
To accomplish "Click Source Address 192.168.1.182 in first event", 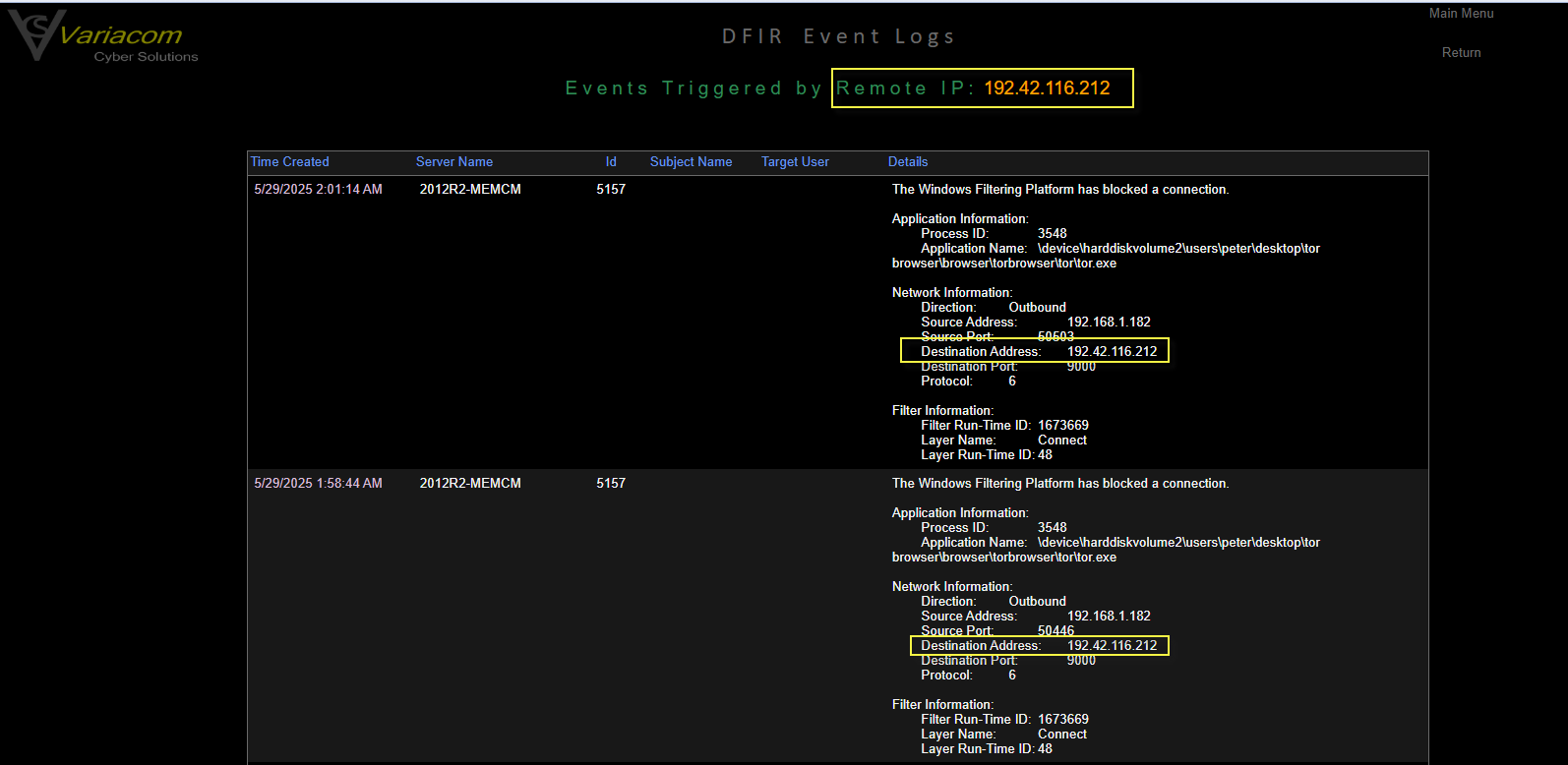I will tap(1109, 323).
